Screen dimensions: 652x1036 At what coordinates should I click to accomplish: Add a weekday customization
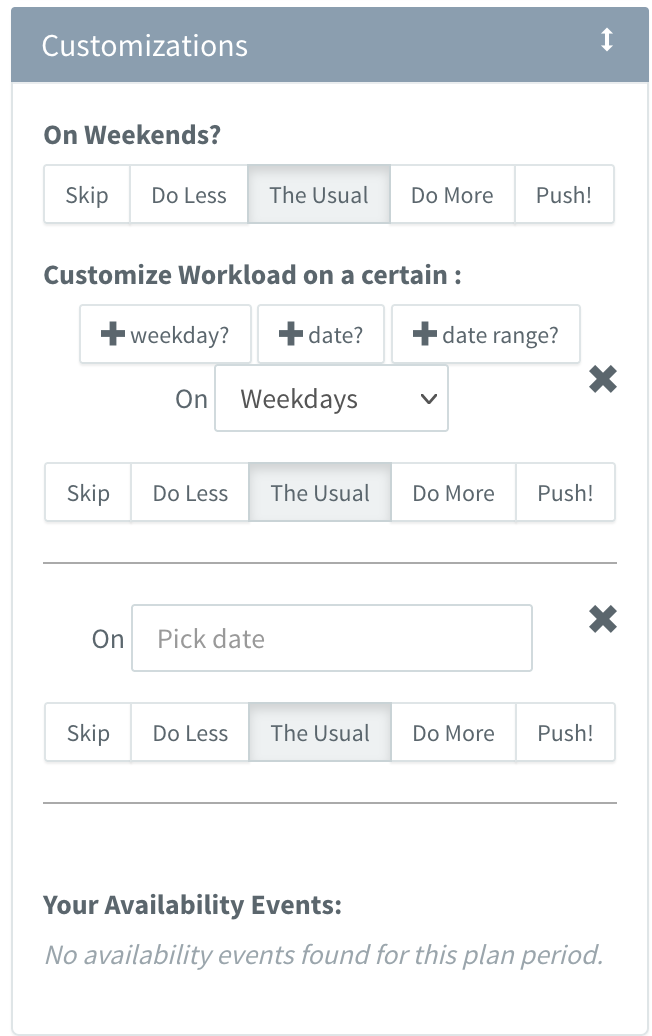pyautogui.click(x=165, y=334)
